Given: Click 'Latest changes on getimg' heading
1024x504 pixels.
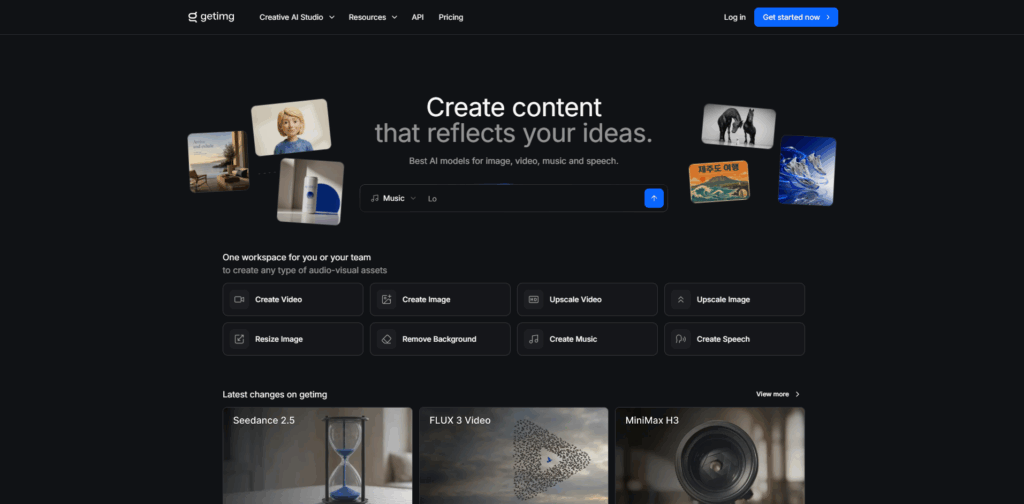Looking at the screenshot, I should click(275, 394).
